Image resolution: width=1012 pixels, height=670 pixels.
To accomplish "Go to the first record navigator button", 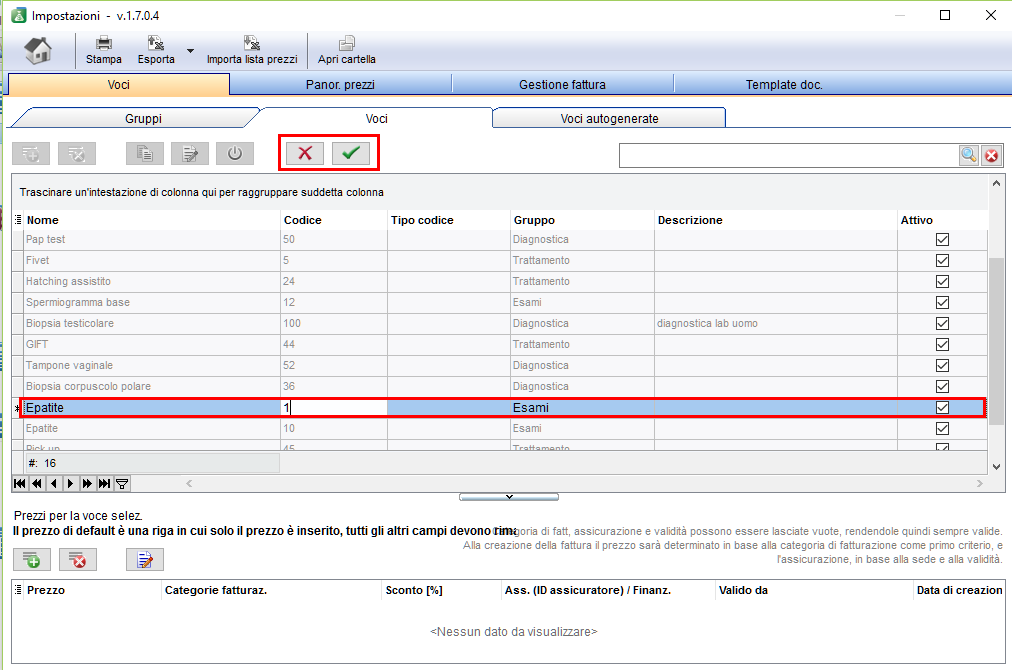I will pos(20,483).
